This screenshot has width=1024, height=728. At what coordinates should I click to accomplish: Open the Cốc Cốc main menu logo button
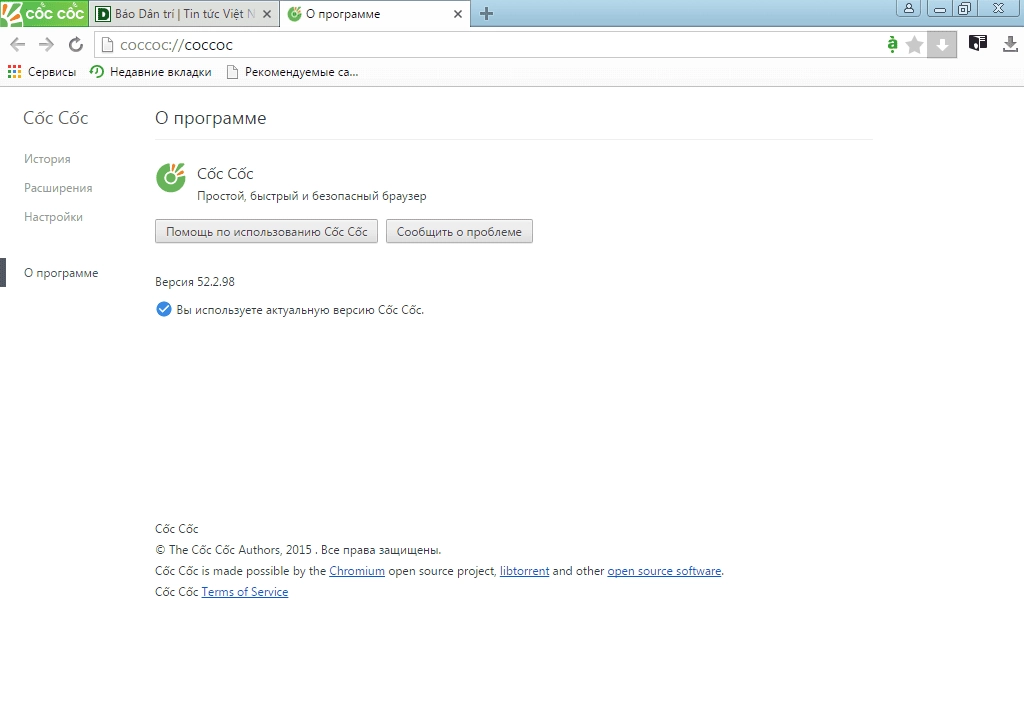44,13
